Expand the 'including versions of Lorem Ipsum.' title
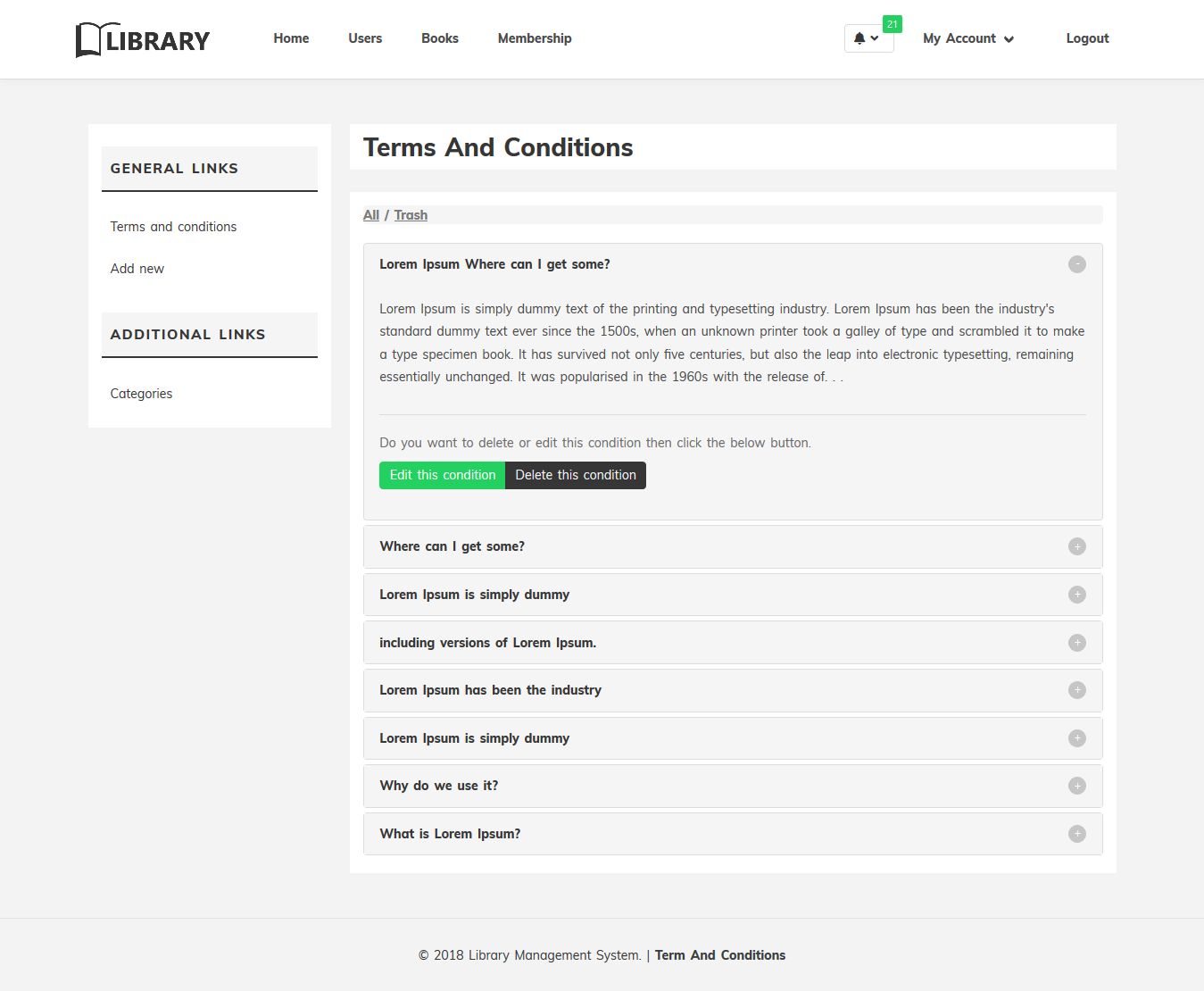Viewport: 1204px width, 991px height. click(x=487, y=643)
